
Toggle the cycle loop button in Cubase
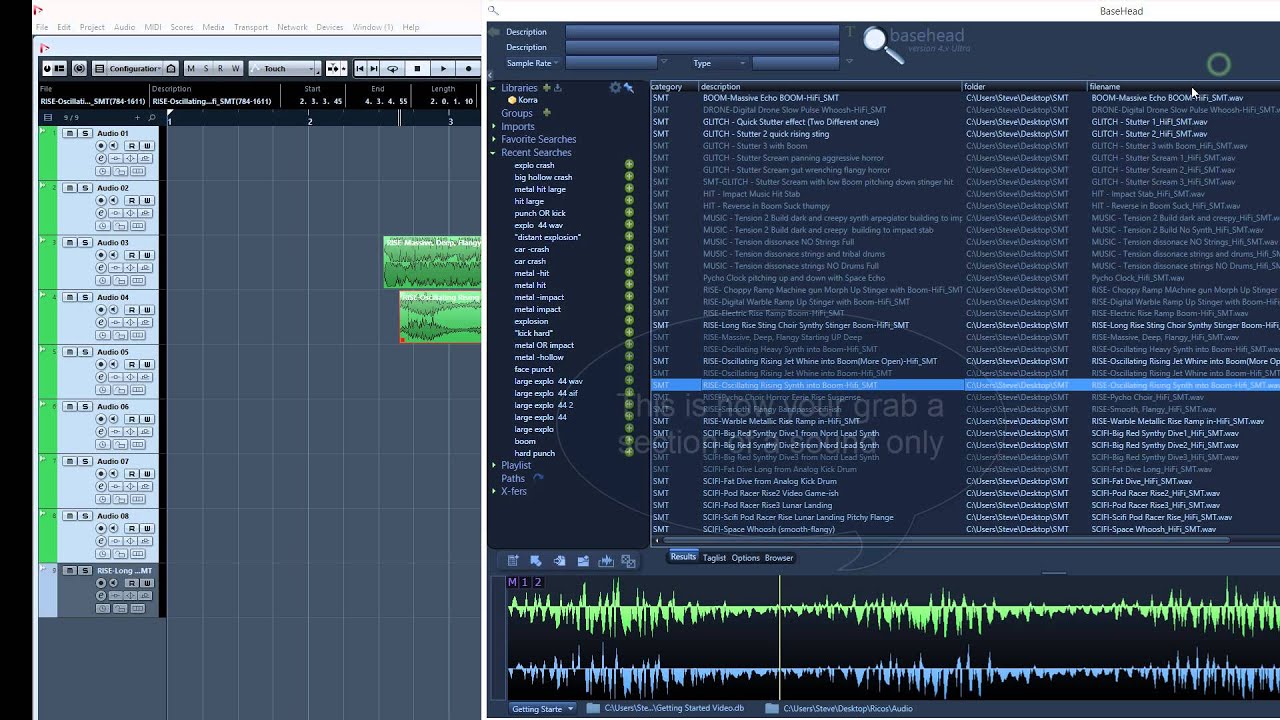(392, 69)
